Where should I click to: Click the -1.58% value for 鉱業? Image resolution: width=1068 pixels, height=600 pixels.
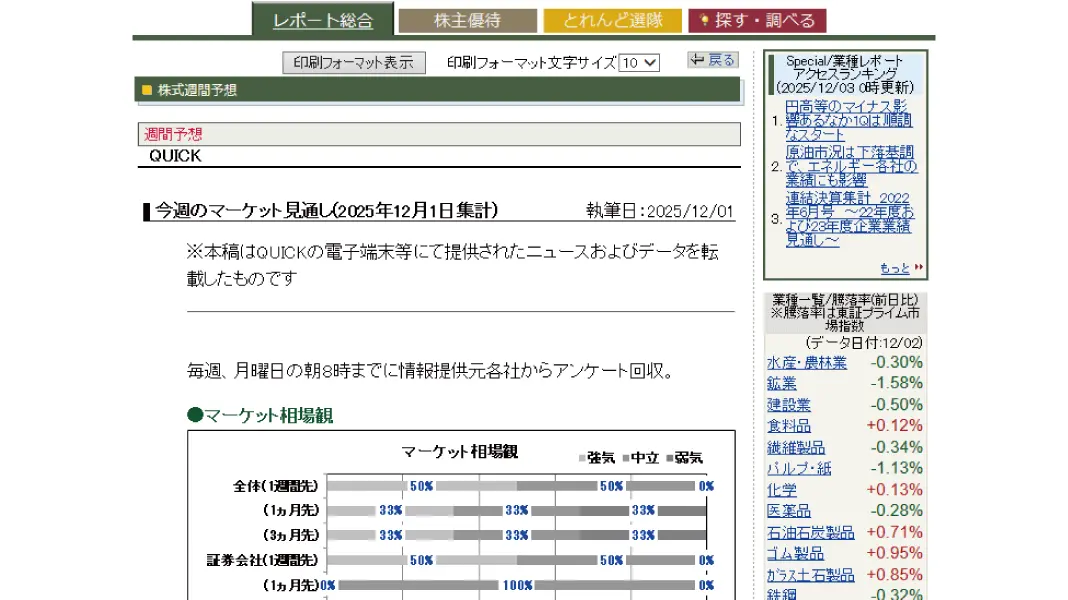(x=896, y=383)
